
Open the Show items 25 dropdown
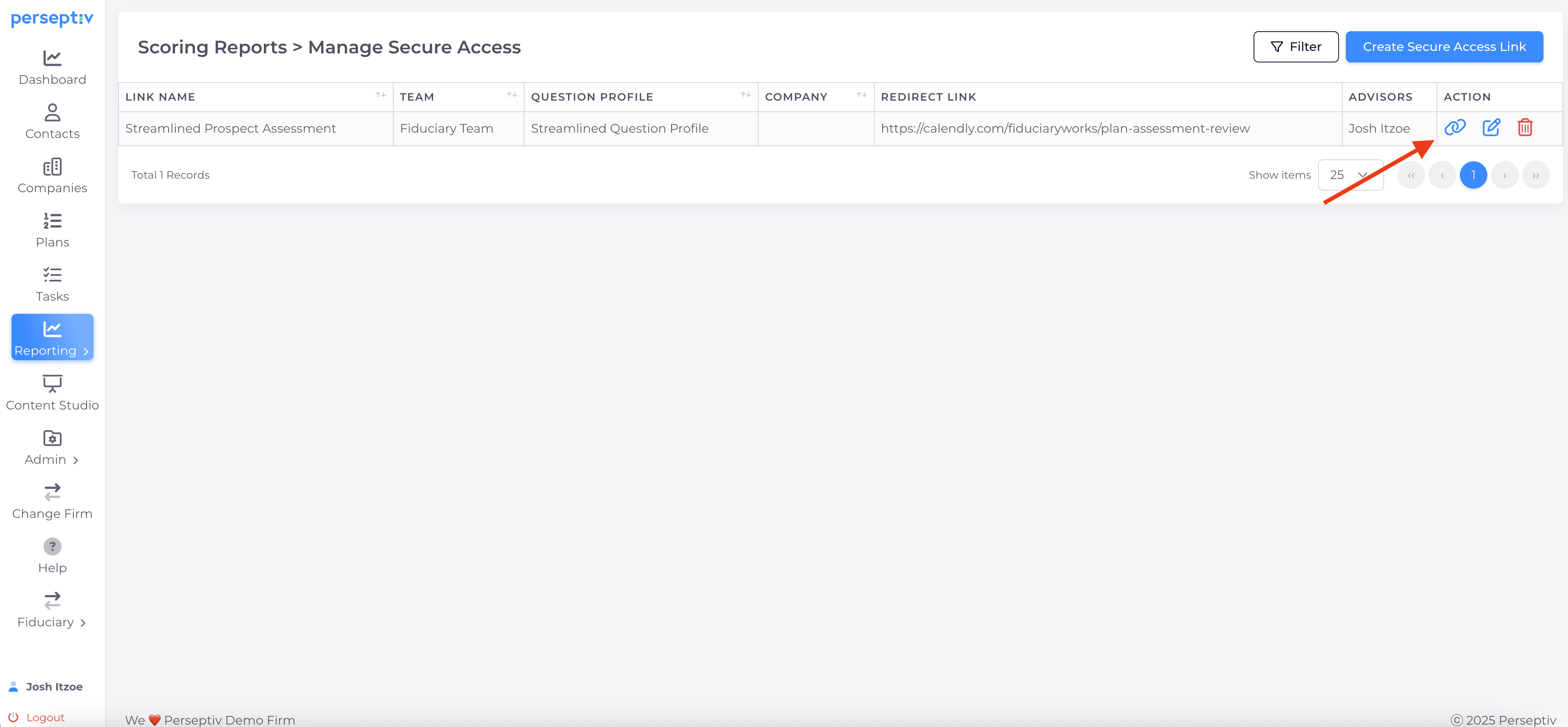pyautogui.click(x=1350, y=175)
